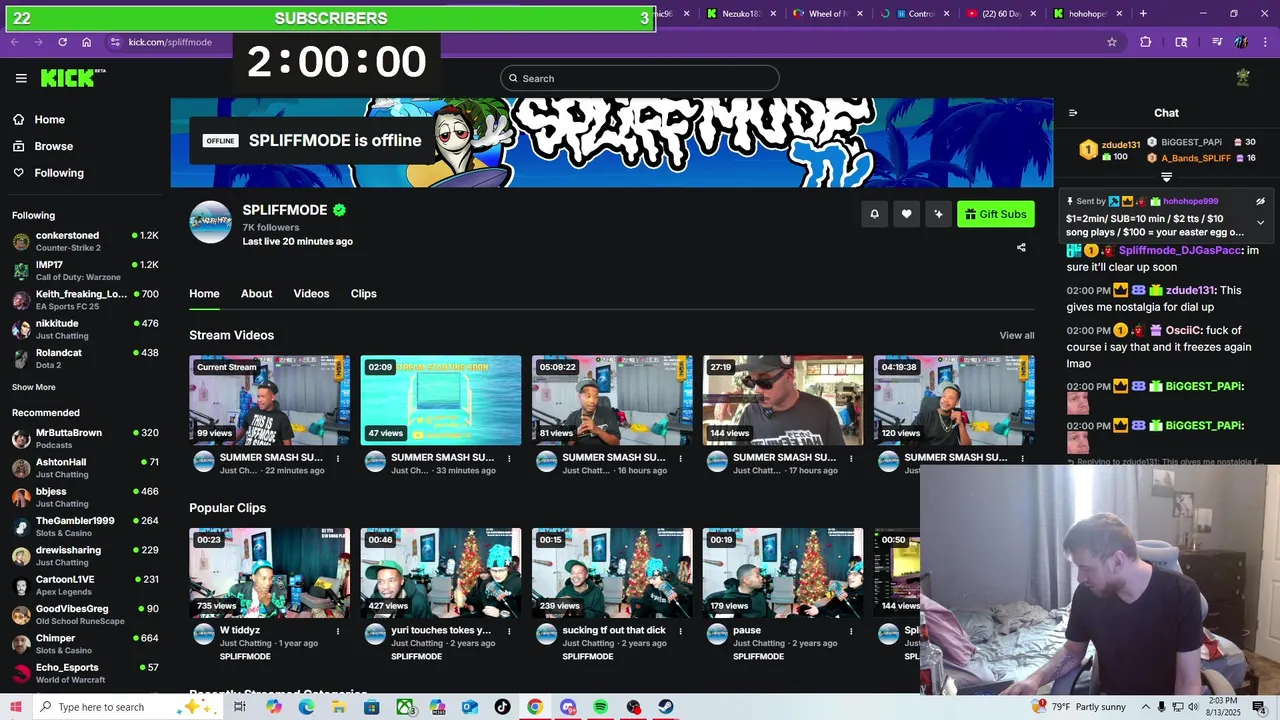Click hohohope999 name in pinned message
This screenshot has width=1280, height=720.
pyautogui.click(x=1190, y=201)
